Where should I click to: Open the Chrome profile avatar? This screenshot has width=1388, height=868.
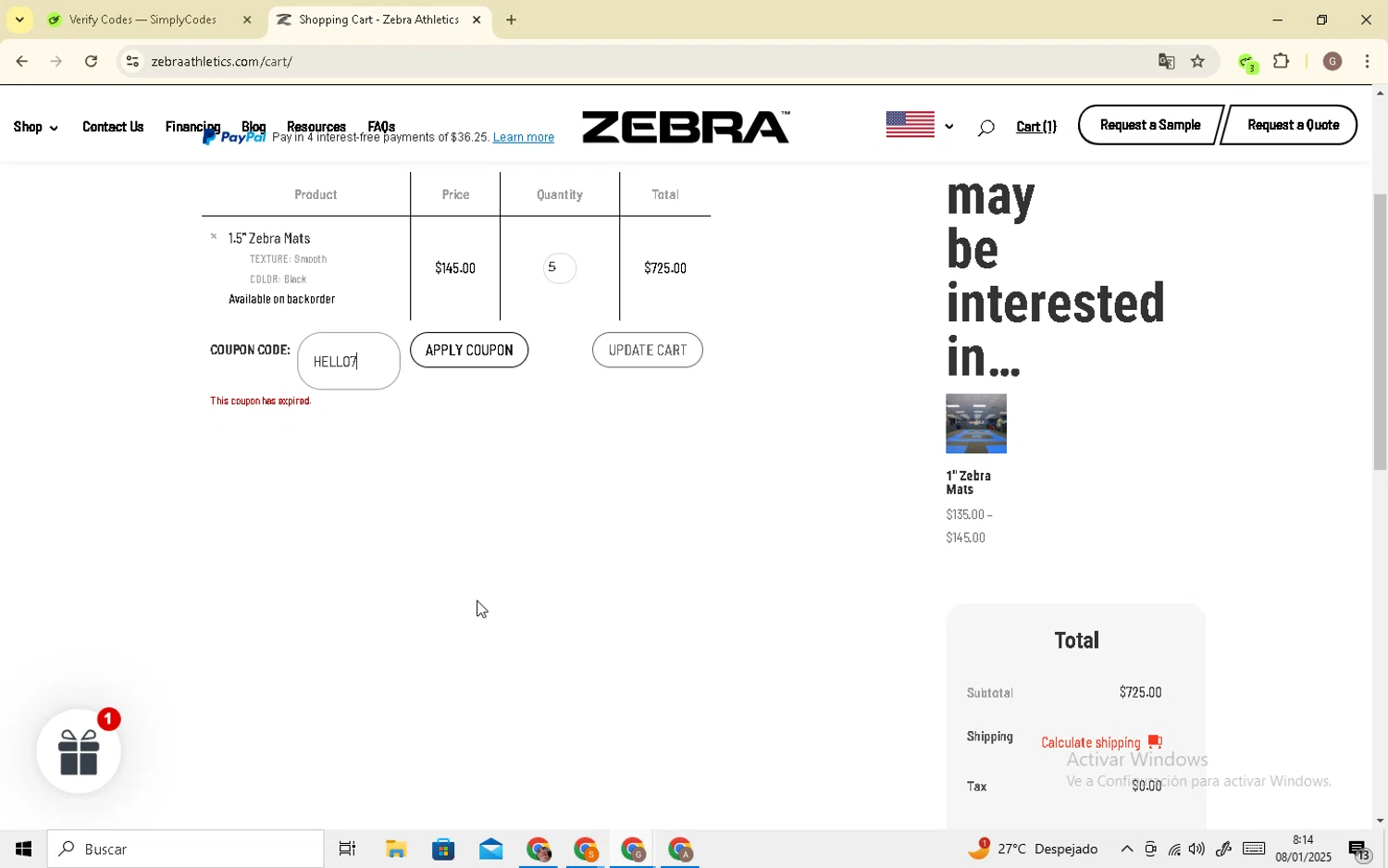(x=1332, y=62)
